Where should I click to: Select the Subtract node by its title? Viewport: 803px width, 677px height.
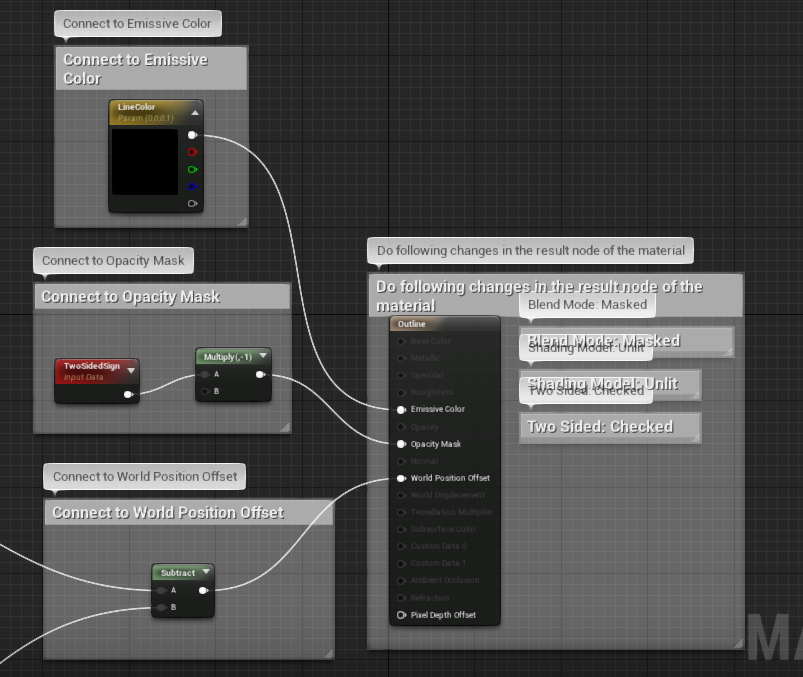point(178,573)
